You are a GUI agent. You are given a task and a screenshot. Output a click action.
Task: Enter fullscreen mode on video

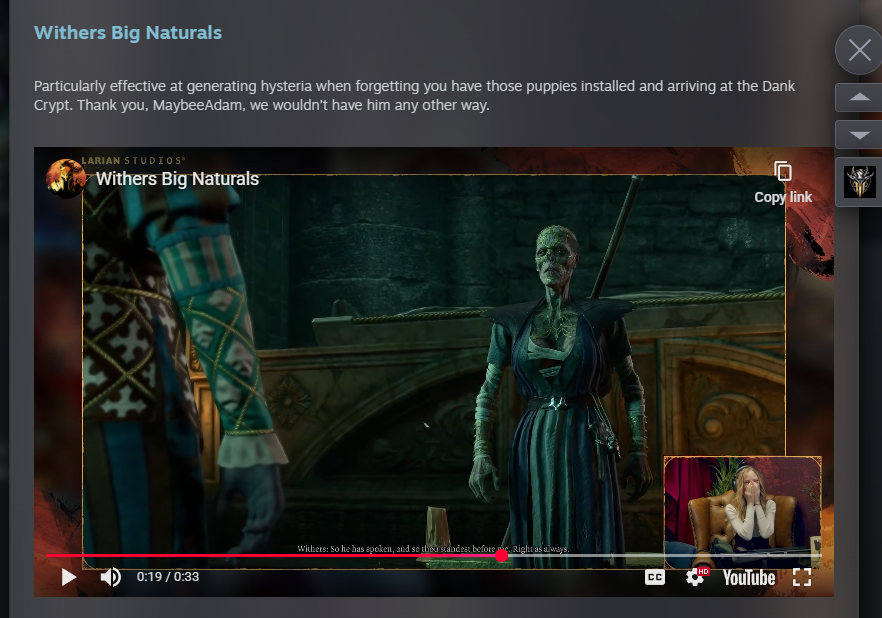802,578
